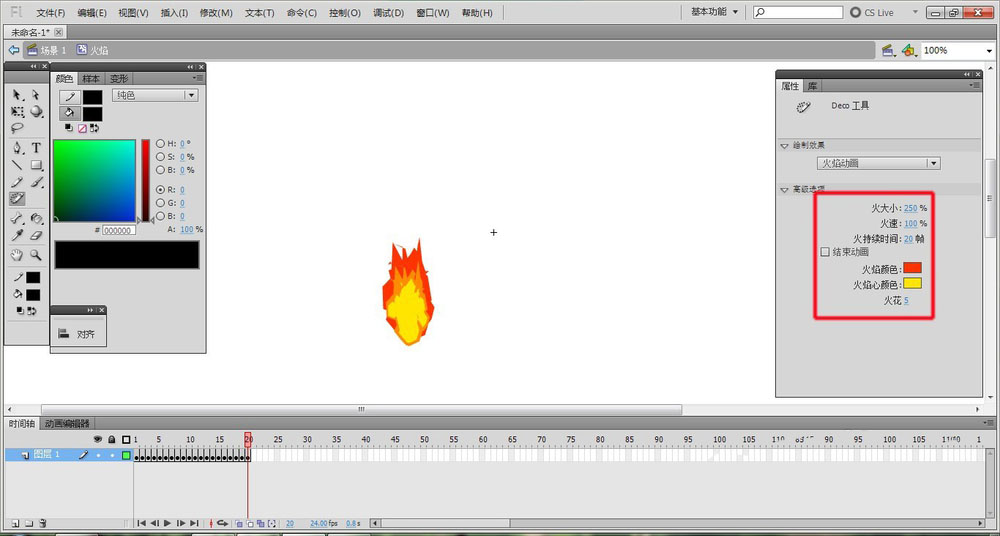Select the G green radio button

[160, 202]
